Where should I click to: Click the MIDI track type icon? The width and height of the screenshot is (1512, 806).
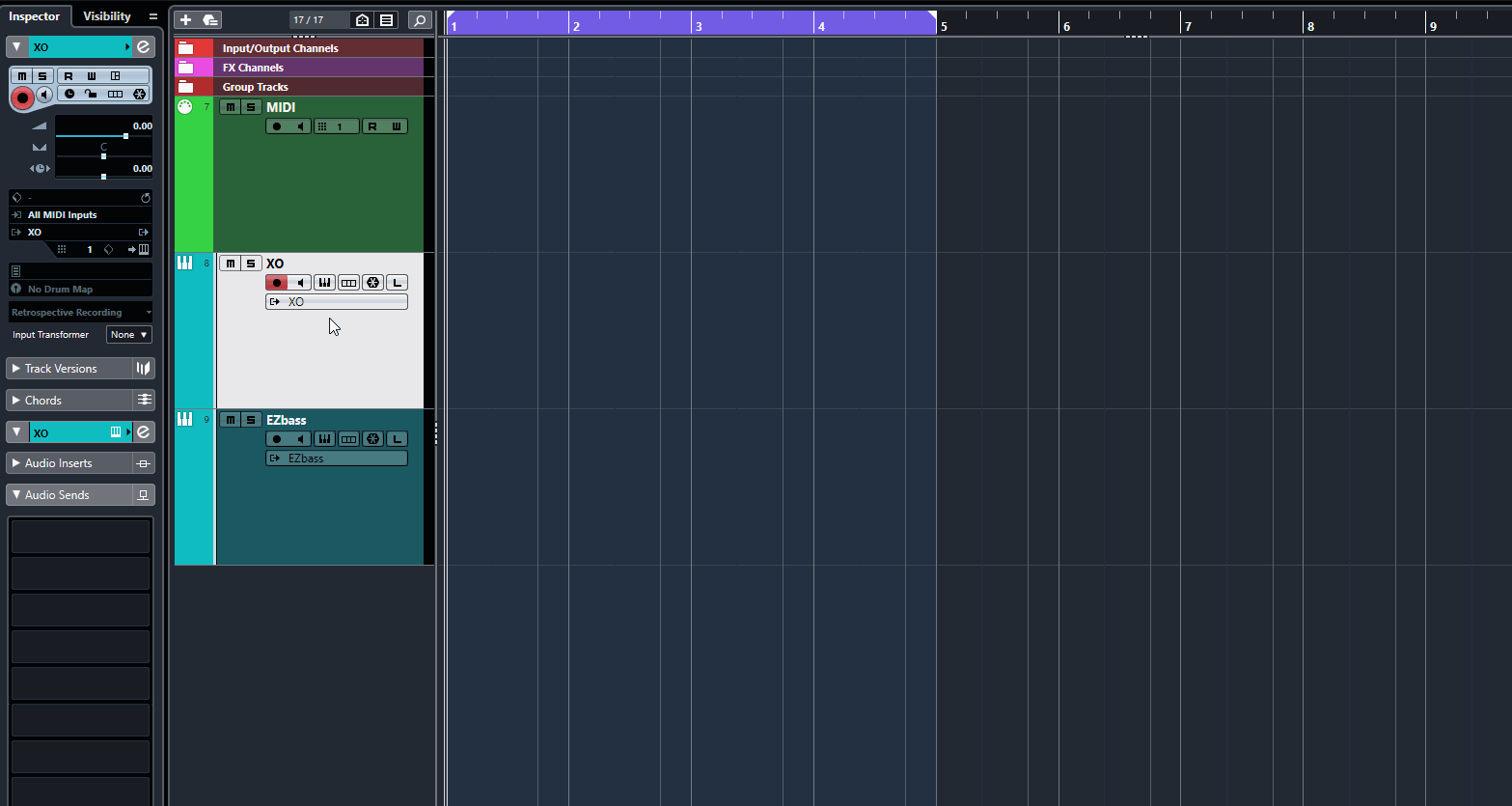[185, 107]
